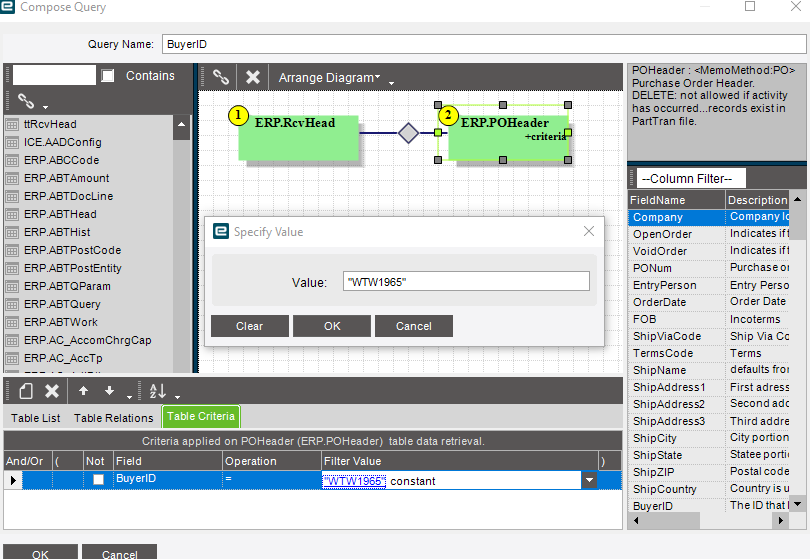The height and width of the screenshot is (559, 810).
Task: Open the overflow arrow beside the move down icon
Action: tap(129, 397)
